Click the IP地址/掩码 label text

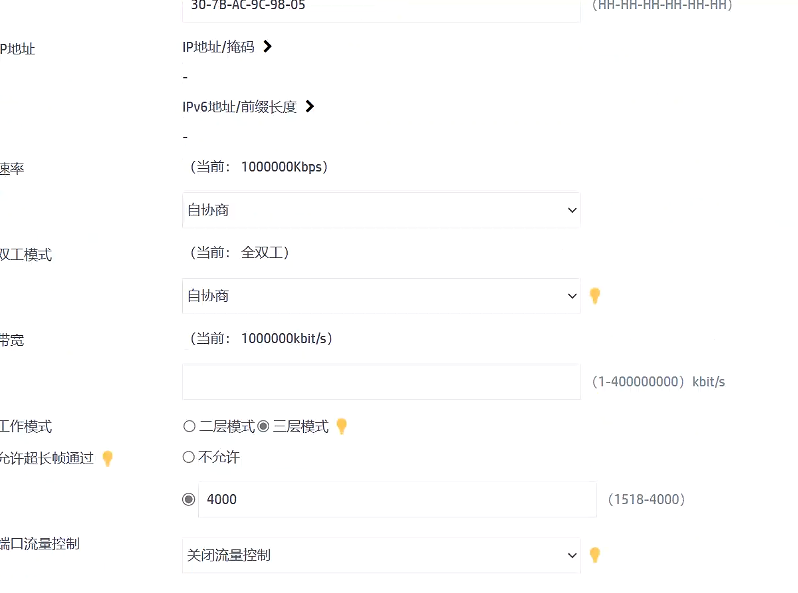[218, 46]
